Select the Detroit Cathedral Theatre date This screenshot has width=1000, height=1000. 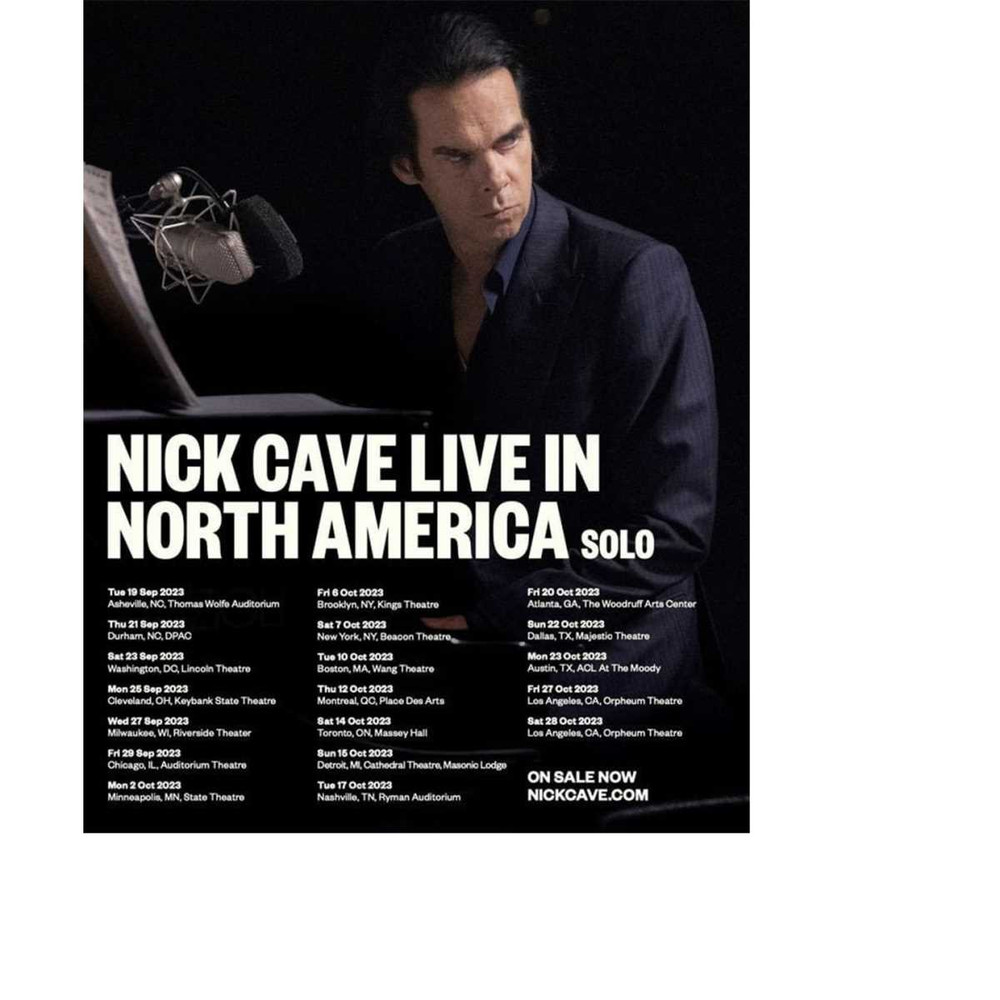411,759
